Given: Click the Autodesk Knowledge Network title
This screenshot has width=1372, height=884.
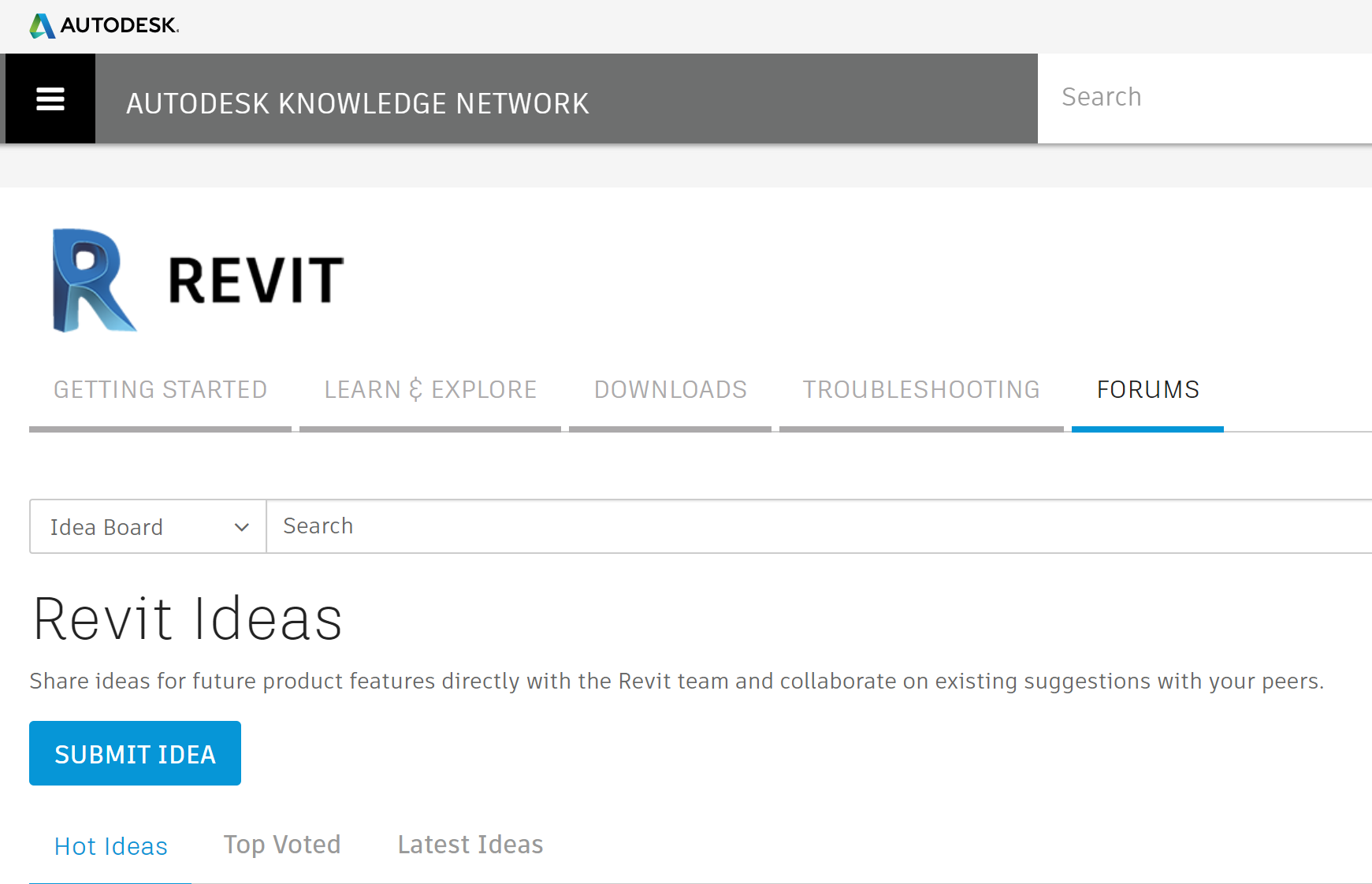Looking at the screenshot, I should [357, 103].
